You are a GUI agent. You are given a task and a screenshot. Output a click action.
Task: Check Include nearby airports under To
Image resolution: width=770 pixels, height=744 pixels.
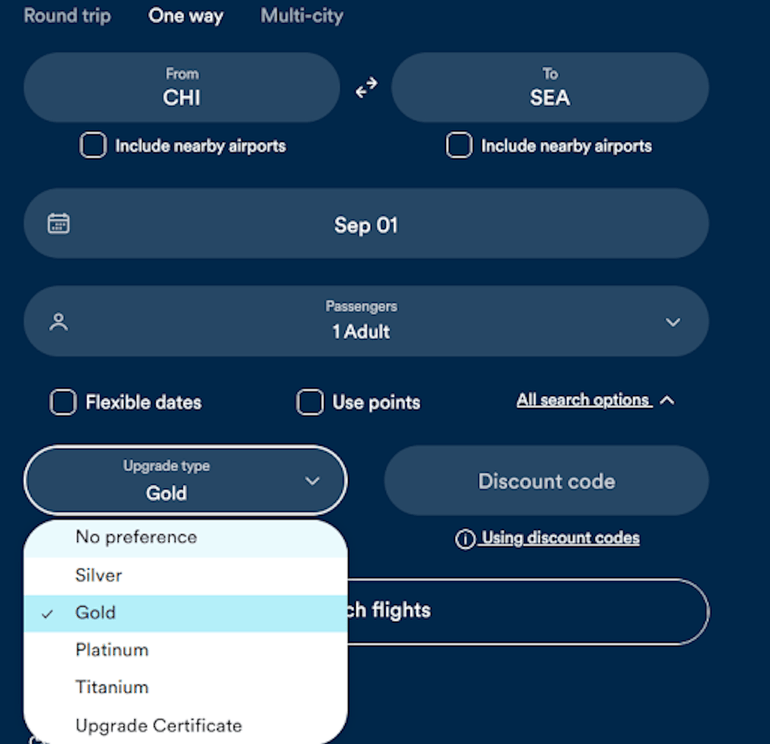coord(459,146)
